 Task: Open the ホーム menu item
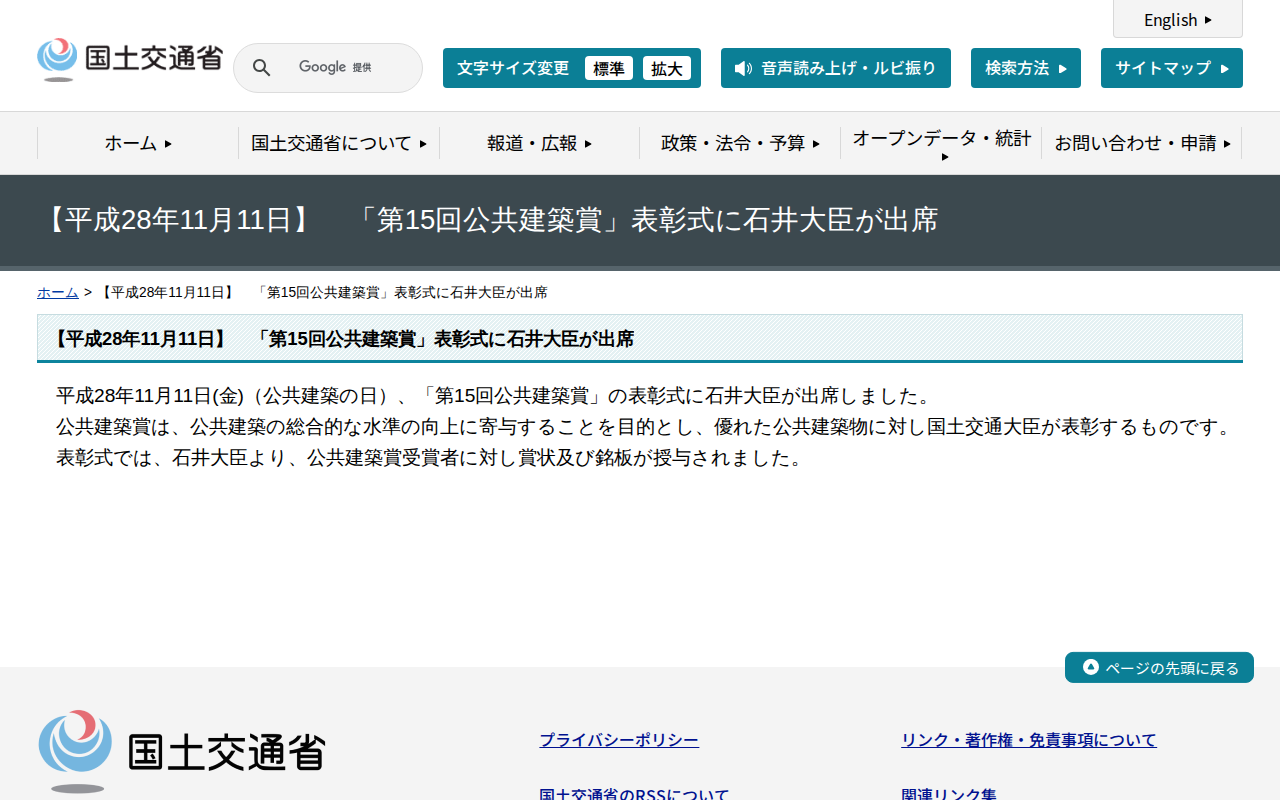(138, 143)
